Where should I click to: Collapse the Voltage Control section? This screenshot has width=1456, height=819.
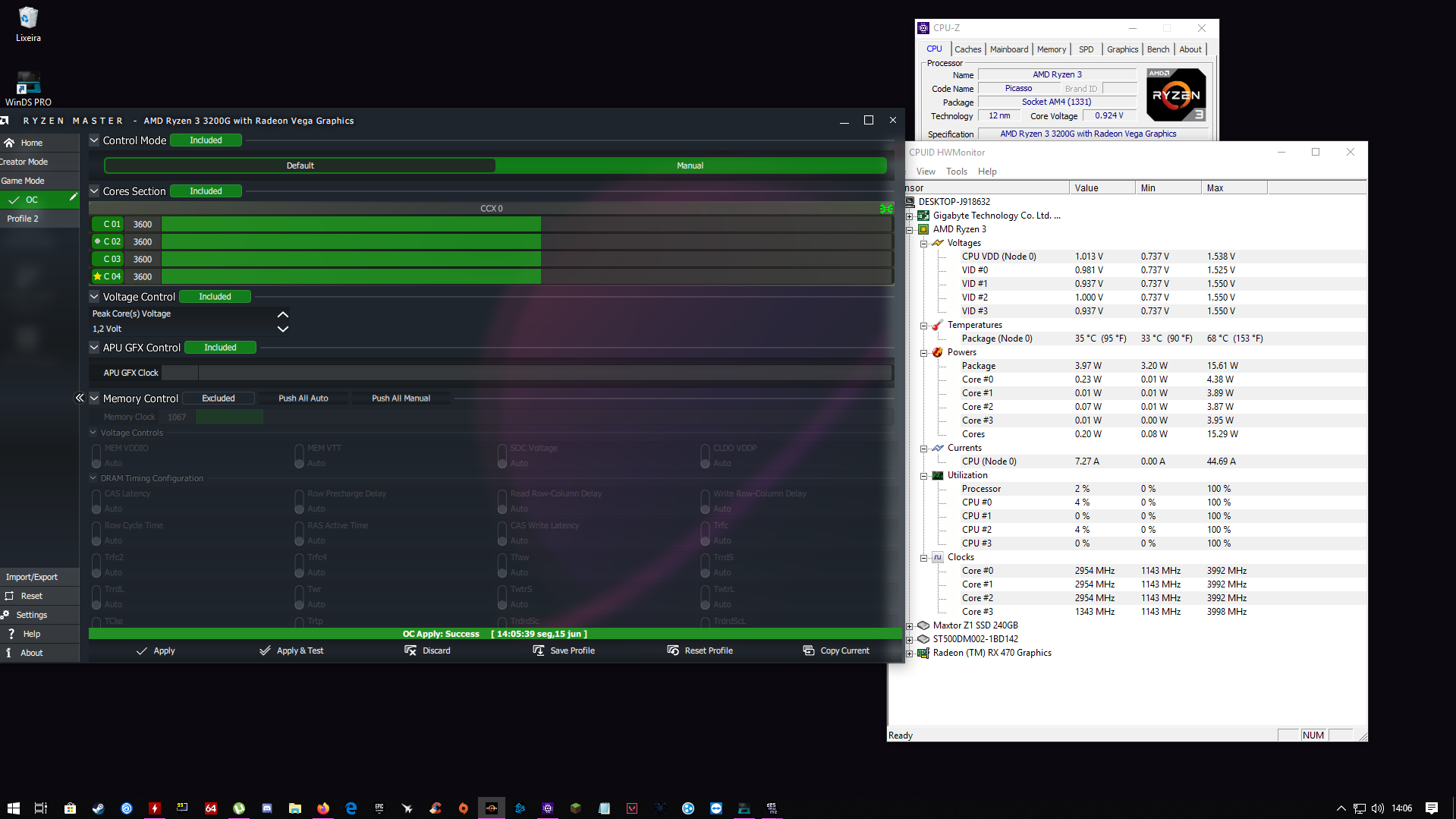pos(94,297)
